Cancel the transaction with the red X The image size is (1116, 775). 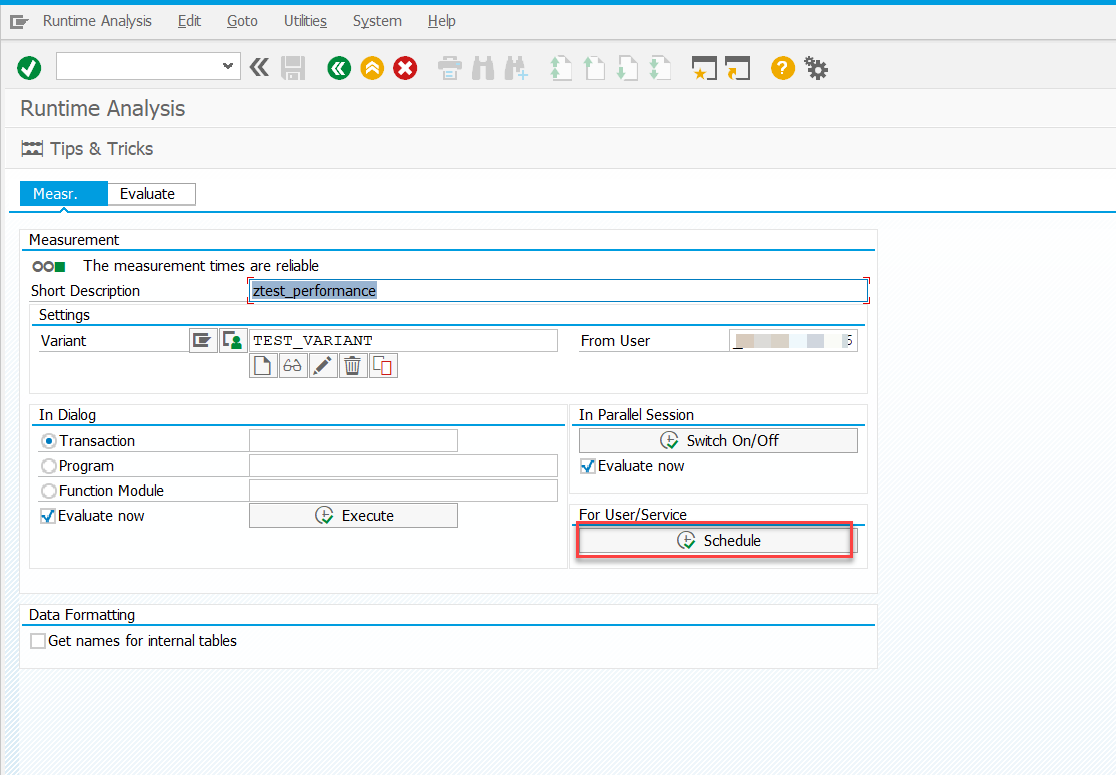(405, 67)
